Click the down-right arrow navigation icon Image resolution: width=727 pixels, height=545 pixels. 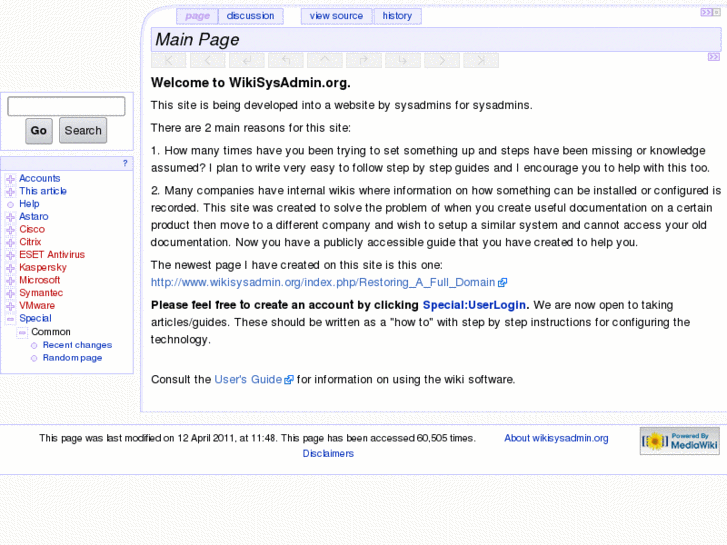click(x=403, y=60)
